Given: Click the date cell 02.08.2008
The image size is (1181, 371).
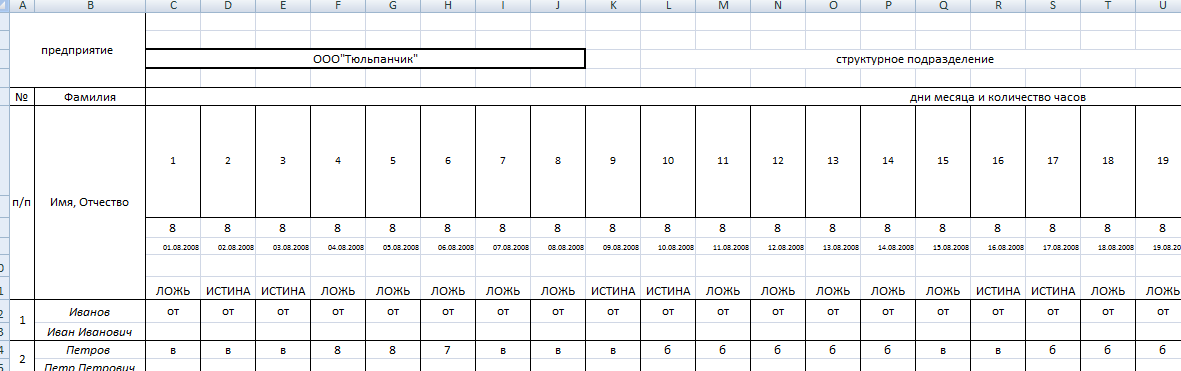Looking at the screenshot, I should click(x=227, y=247).
